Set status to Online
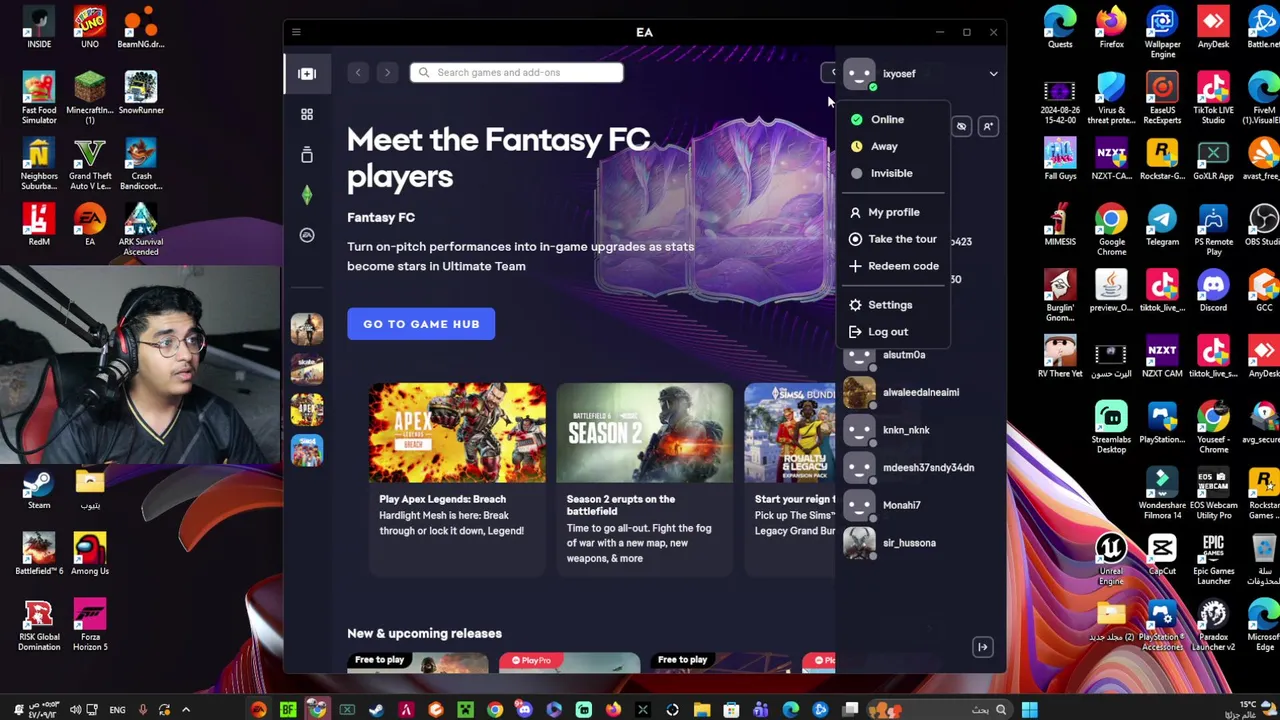The height and width of the screenshot is (720, 1280). tap(887, 119)
